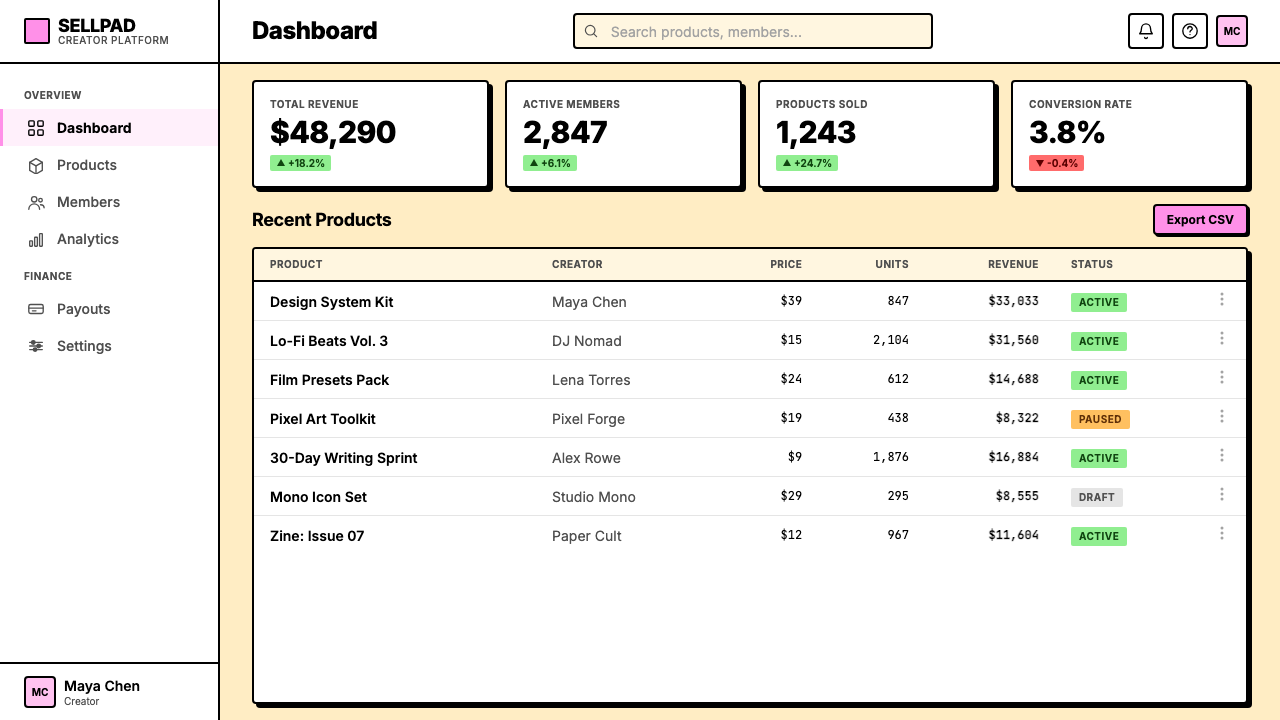Click the Total Revenue $48,290 card
1280x720 pixels.
tap(370, 134)
